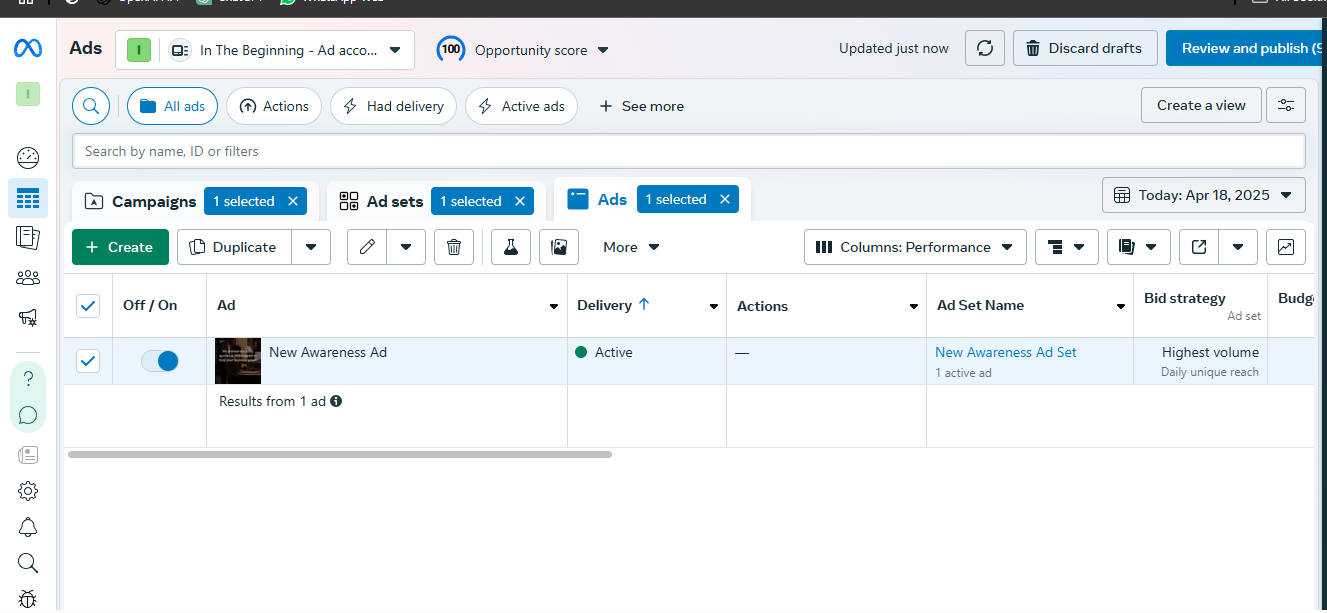Viewport: 1327px width, 613px height.
Task: Open the A/B test flask icon
Action: (510, 247)
